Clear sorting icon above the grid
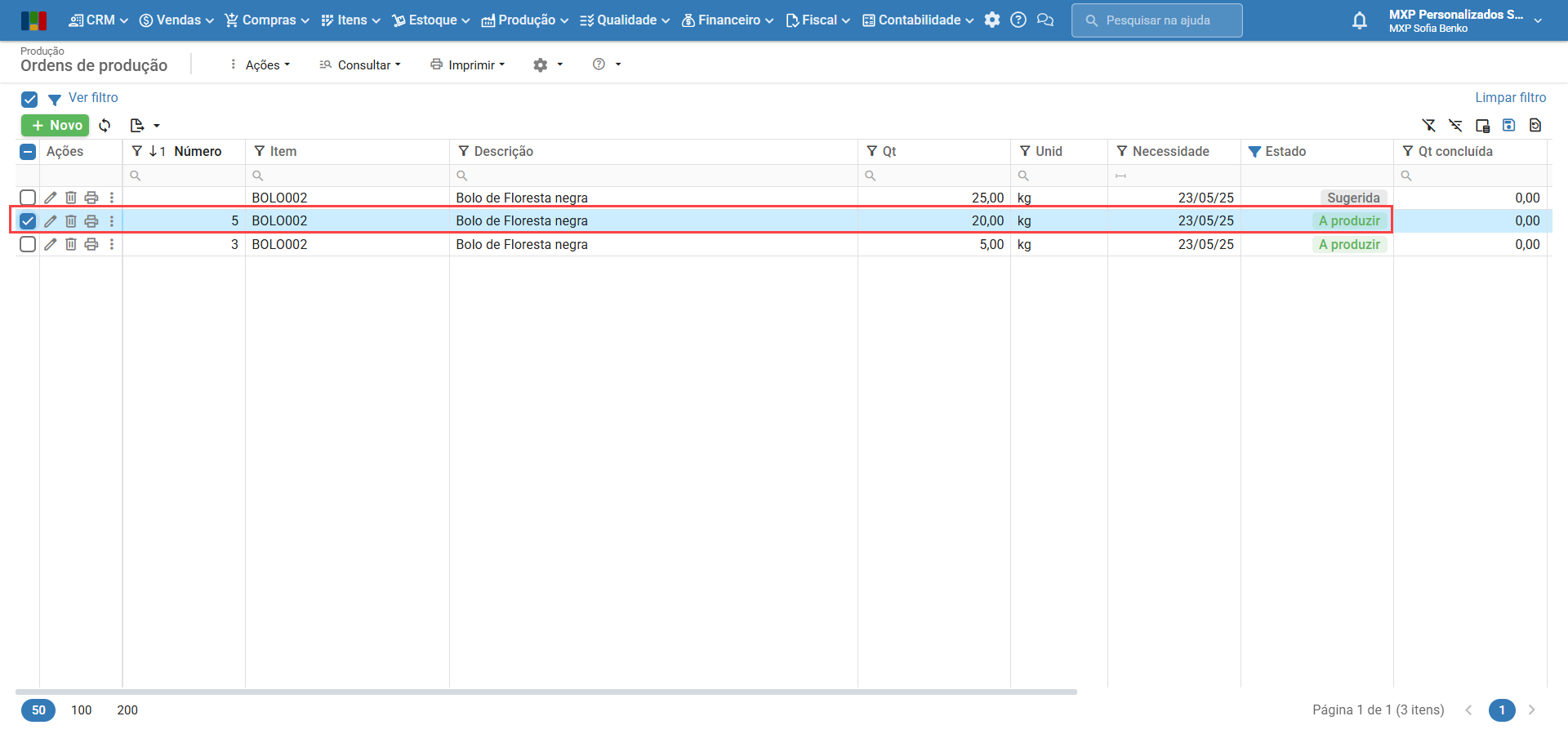Image resolution: width=1568 pixels, height=734 pixels. click(1455, 125)
